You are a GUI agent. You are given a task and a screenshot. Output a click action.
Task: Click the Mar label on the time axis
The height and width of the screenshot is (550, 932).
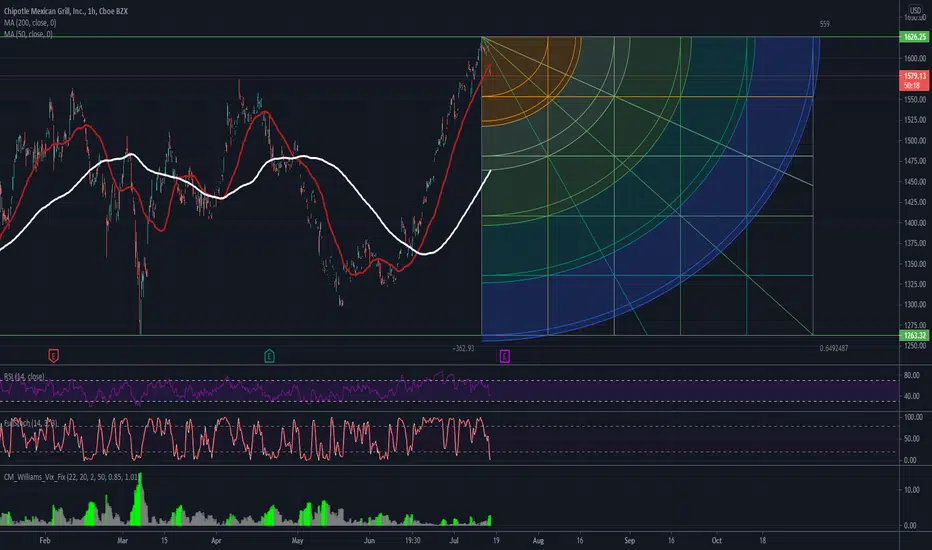(122, 540)
